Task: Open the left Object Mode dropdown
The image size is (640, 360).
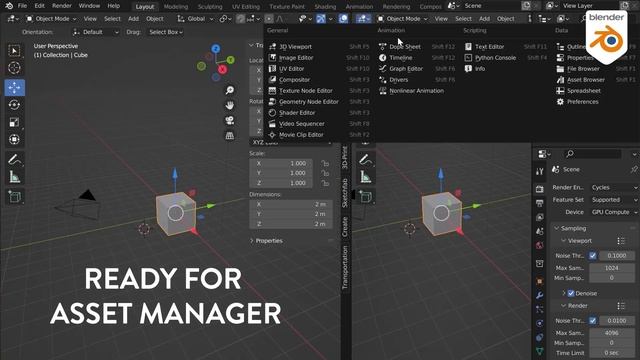Action: click(51, 19)
